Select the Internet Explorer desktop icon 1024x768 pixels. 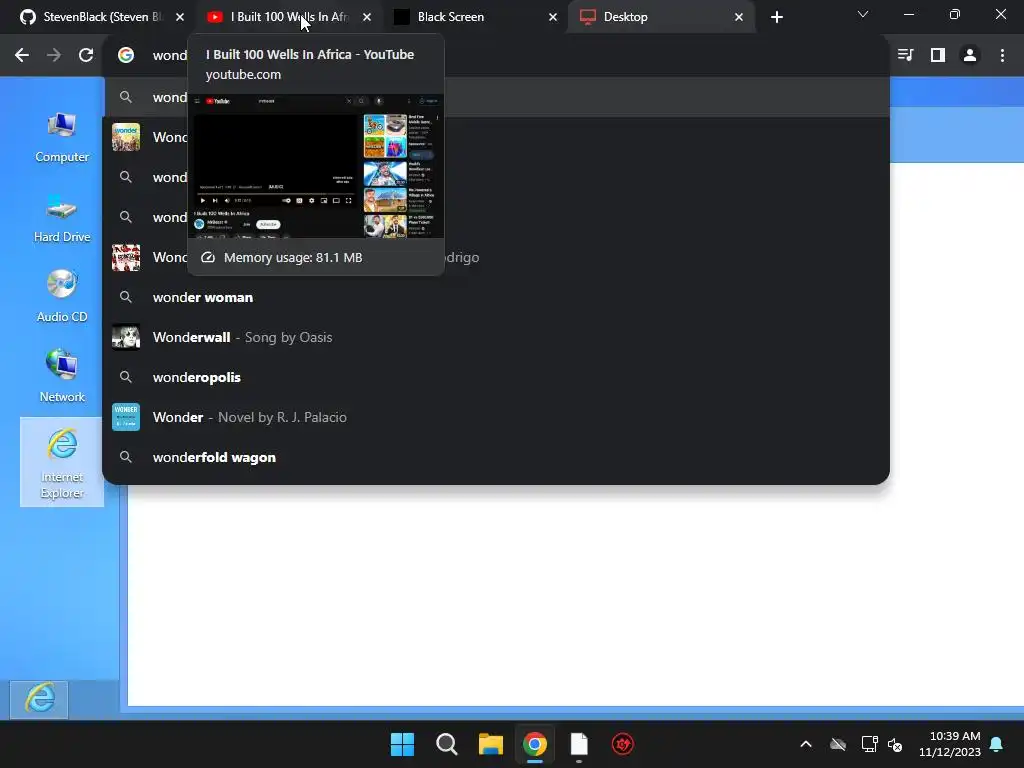click(62, 462)
